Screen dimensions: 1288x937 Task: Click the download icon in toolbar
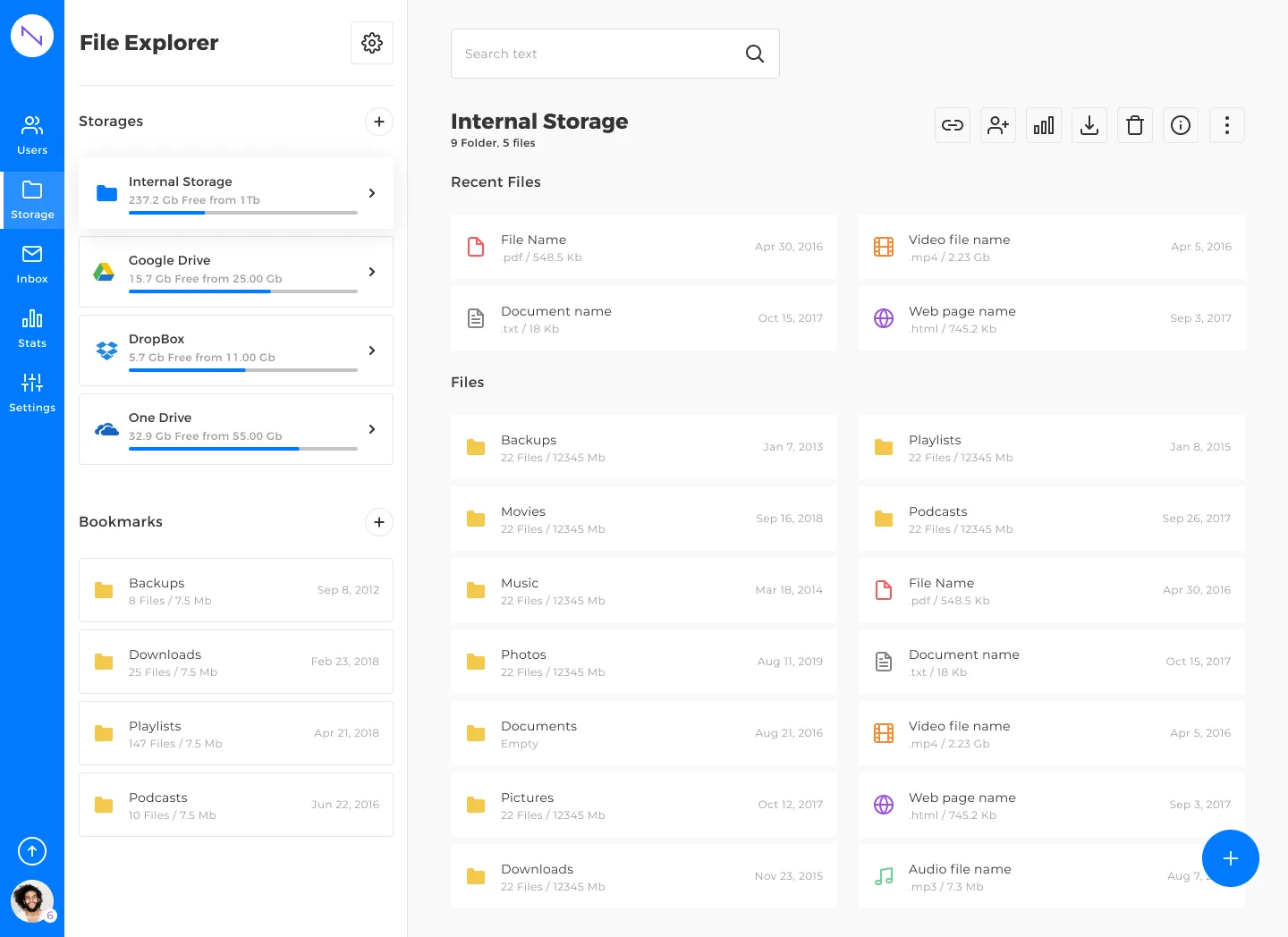coord(1089,125)
